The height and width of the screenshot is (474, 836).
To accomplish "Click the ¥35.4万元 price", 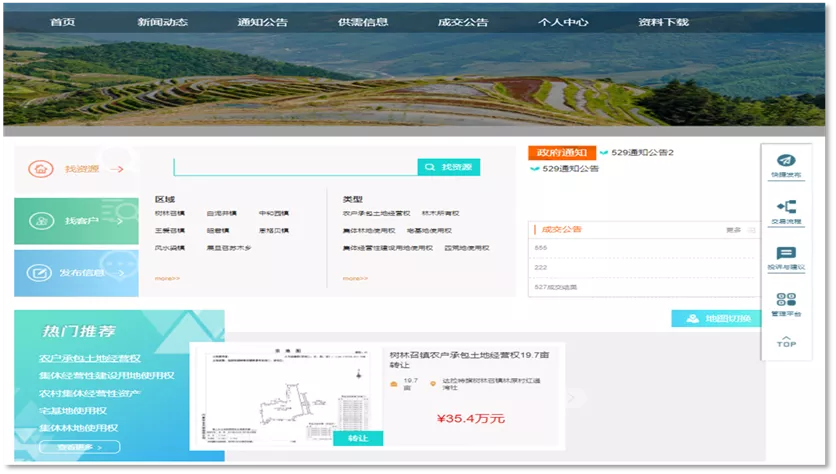I will pyautogui.click(x=471, y=419).
